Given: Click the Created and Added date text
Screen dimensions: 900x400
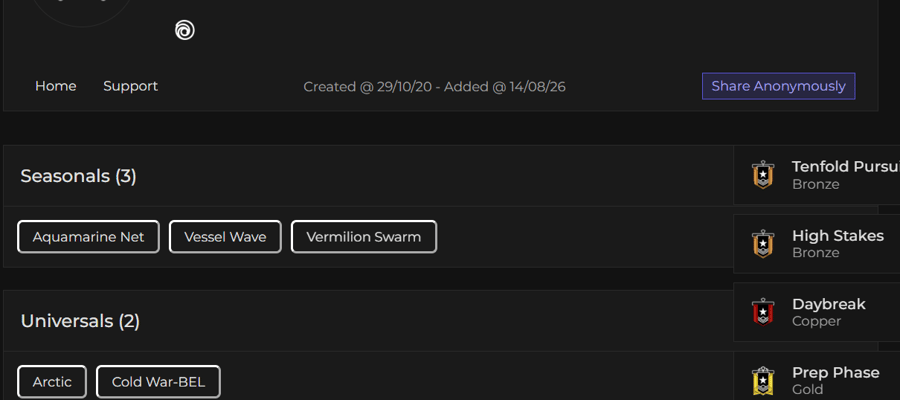Looking at the screenshot, I should point(435,87).
